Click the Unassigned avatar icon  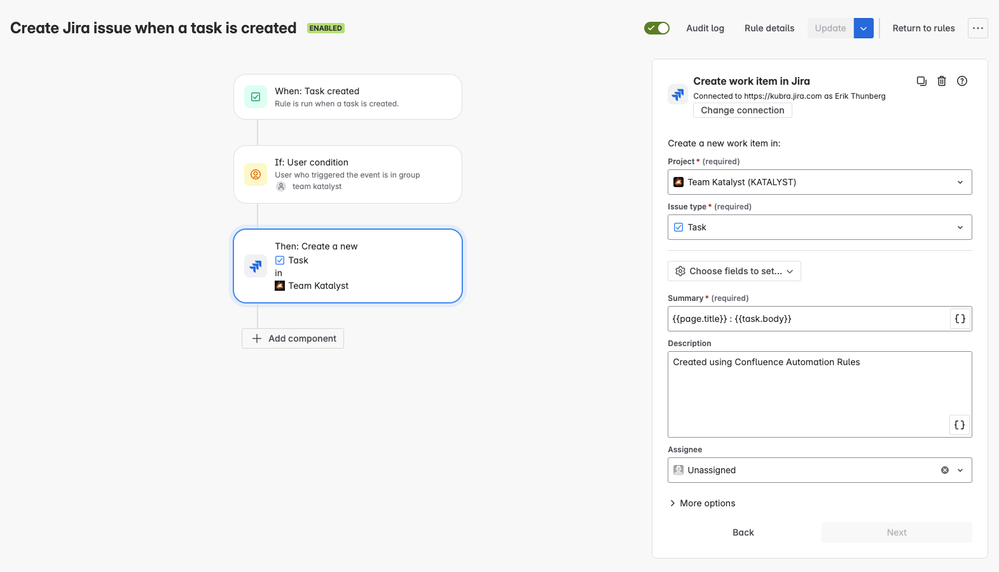tap(679, 470)
